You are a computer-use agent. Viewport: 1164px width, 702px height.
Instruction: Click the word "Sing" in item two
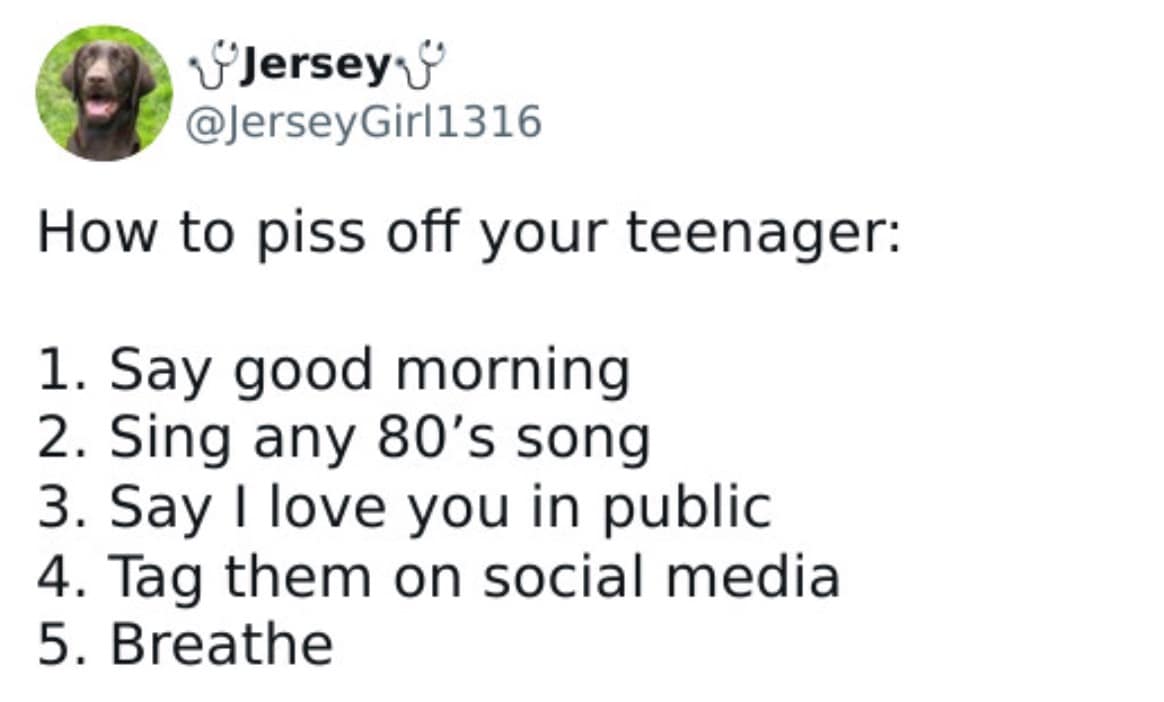[x=168, y=440]
